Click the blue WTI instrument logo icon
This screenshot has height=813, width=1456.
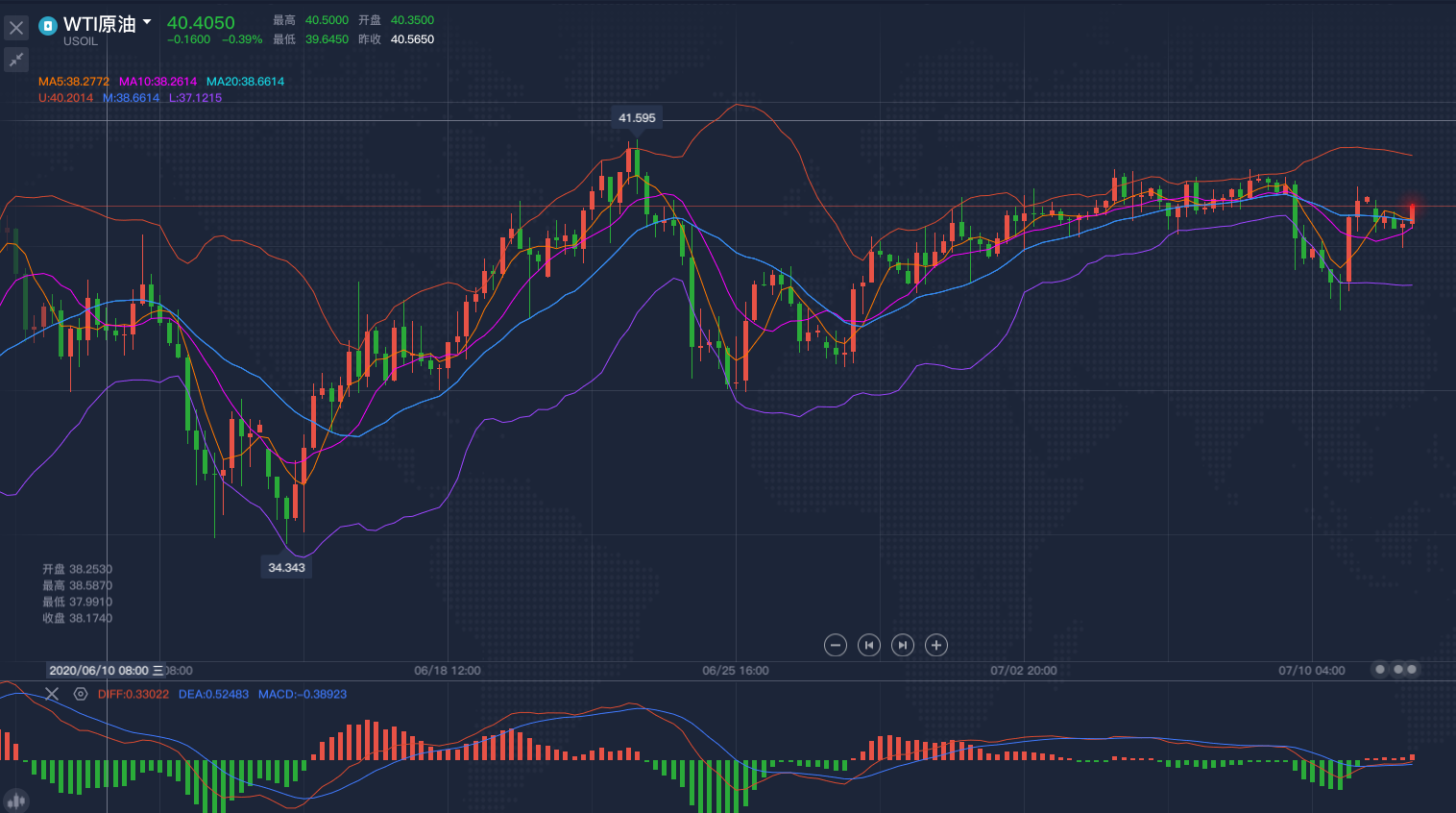coord(48,26)
